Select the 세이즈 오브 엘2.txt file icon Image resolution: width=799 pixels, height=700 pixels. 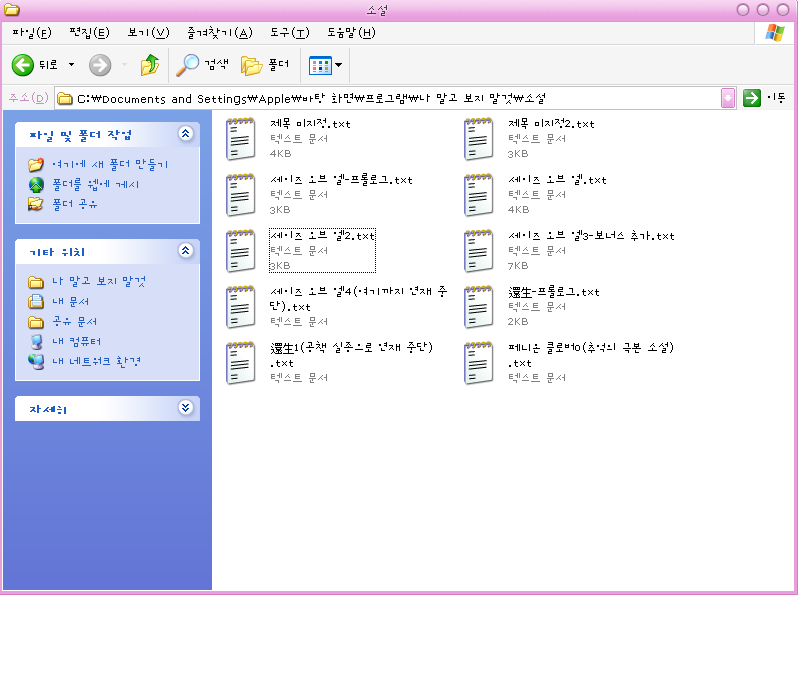click(x=241, y=251)
